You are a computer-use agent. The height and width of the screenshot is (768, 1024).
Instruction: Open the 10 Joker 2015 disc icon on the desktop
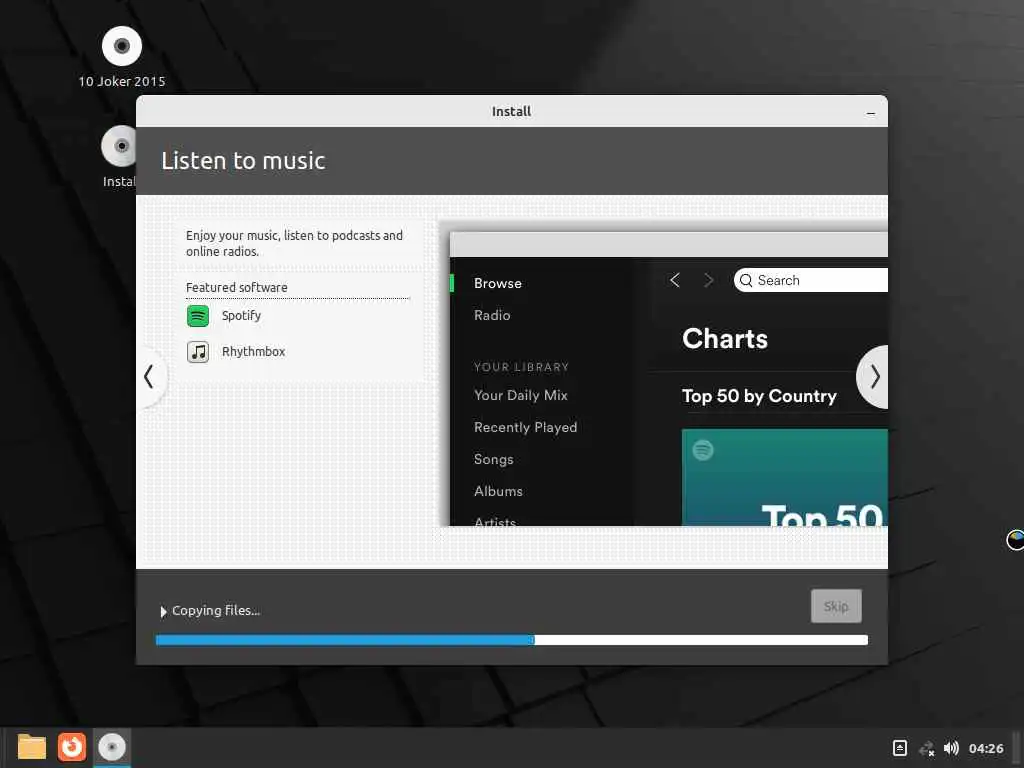click(121, 46)
